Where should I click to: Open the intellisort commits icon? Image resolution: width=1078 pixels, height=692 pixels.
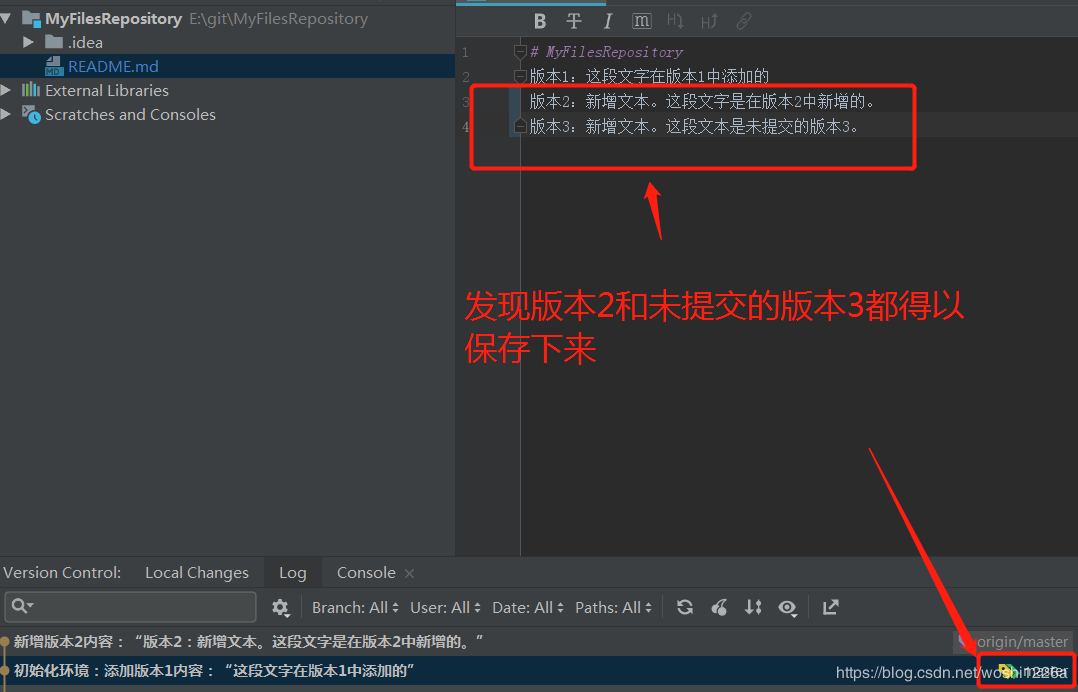tap(753, 607)
